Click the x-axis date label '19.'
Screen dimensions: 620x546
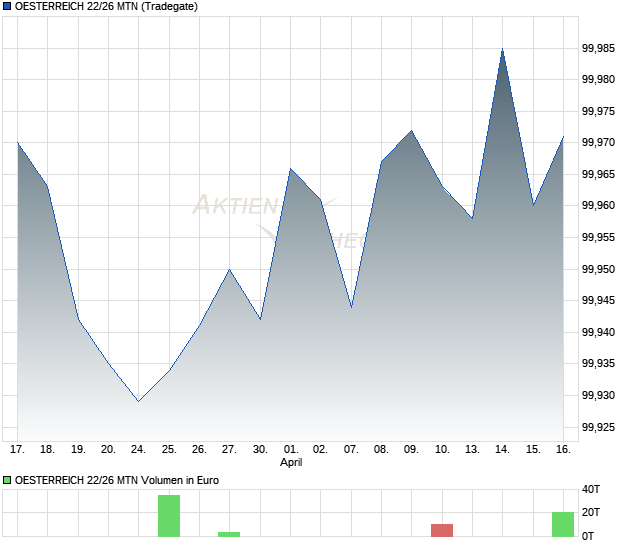coord(78,450)
